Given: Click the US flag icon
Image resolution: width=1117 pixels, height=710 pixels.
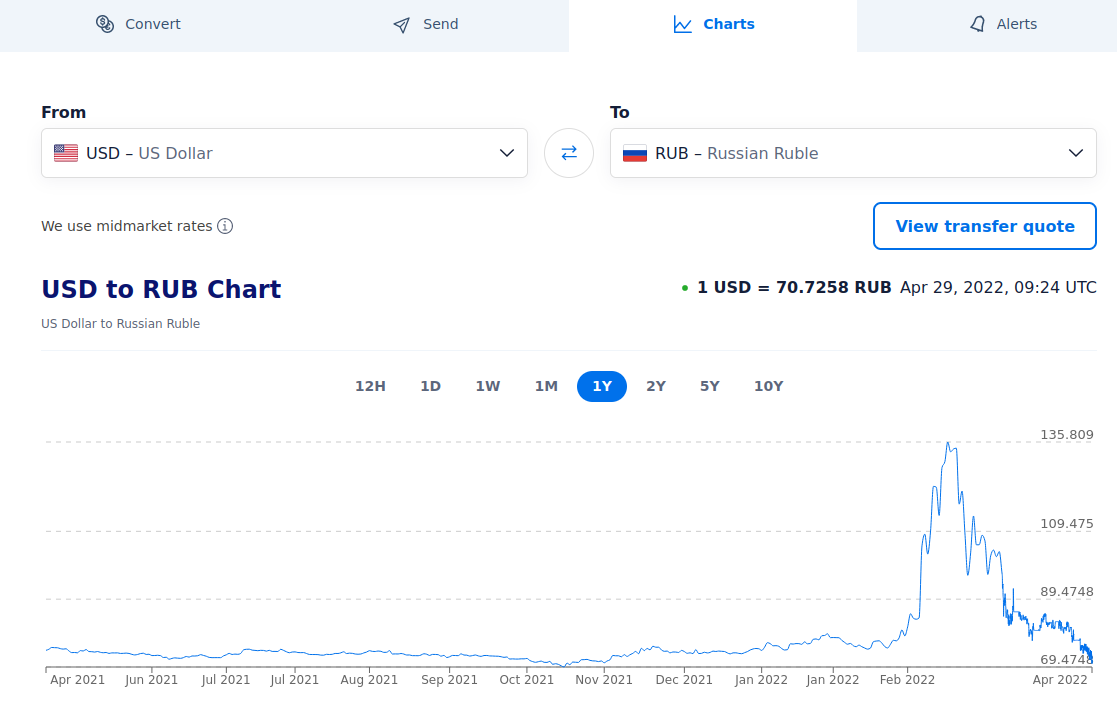Looking at the screenshot, I should click(66, 153).
